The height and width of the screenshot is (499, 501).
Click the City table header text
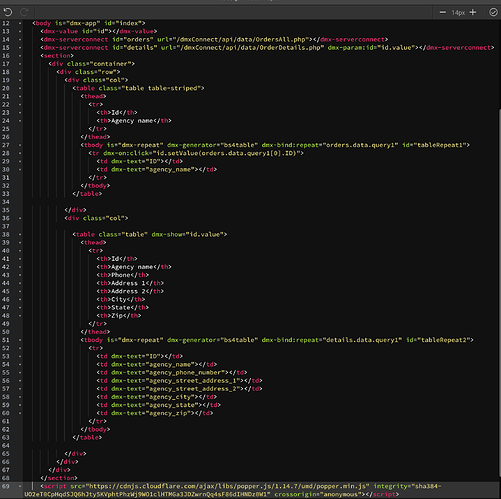point(119,299)
